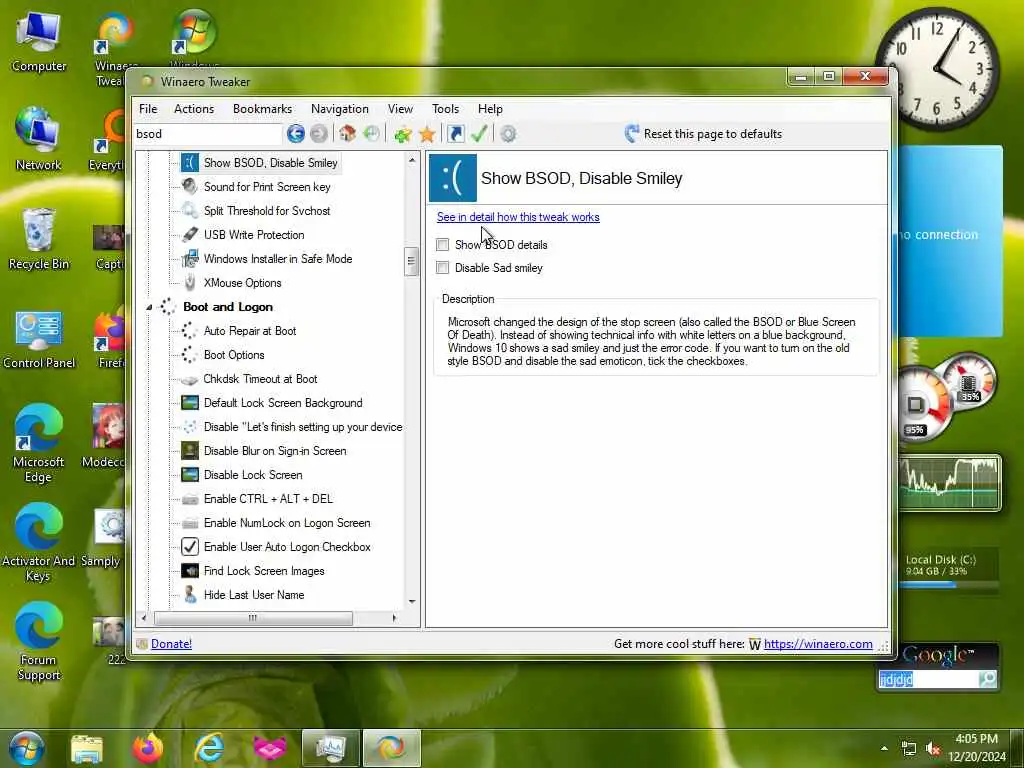
Task: Show hidden tray icons arrow
Action: pyautogui.click(x=884, y=748)
